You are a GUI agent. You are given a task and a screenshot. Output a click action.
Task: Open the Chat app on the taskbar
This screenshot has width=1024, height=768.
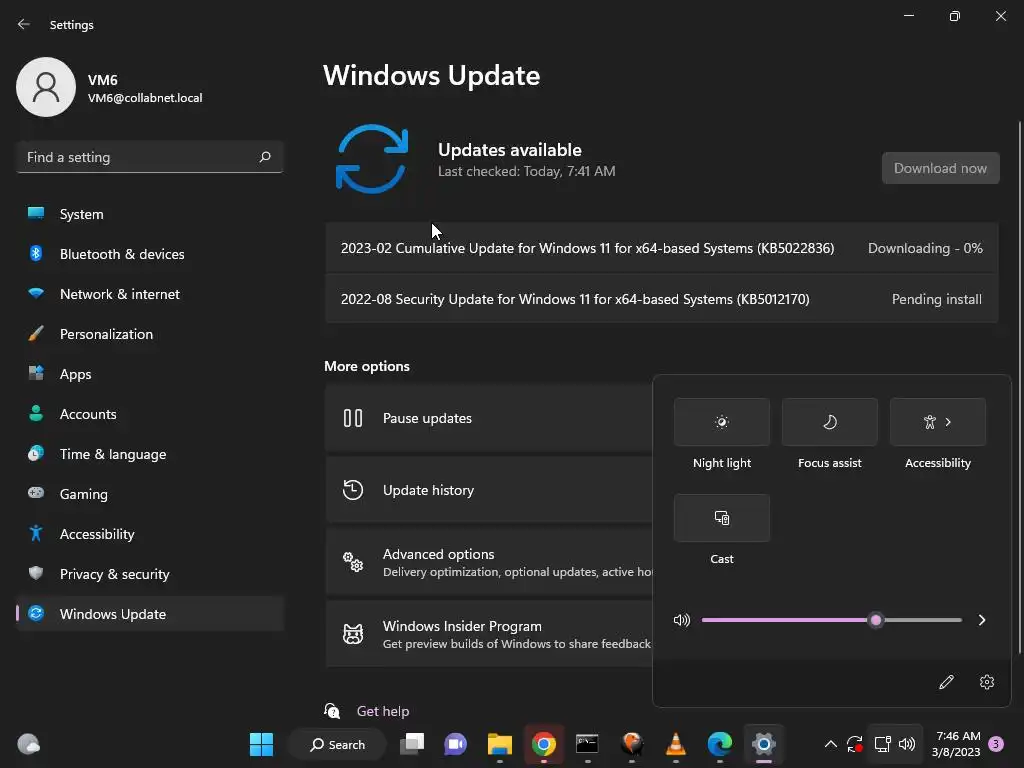pyautogui.click(x=456, y=744)
